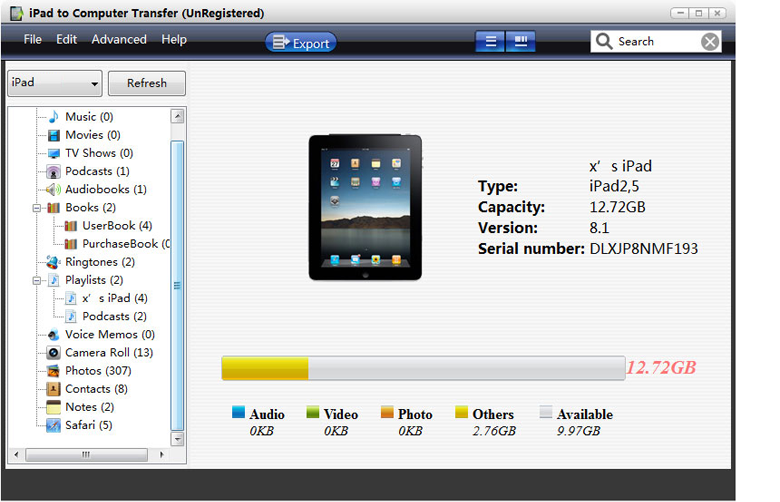Select the 'Music (0)' tree label
This screenshot has height=502, width=780.
pos(90,117)
